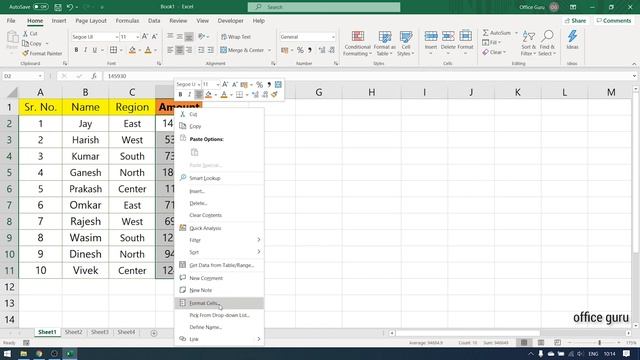Click the Ideas lightning icon
The image size is (640, 360).
click(572, 36)
